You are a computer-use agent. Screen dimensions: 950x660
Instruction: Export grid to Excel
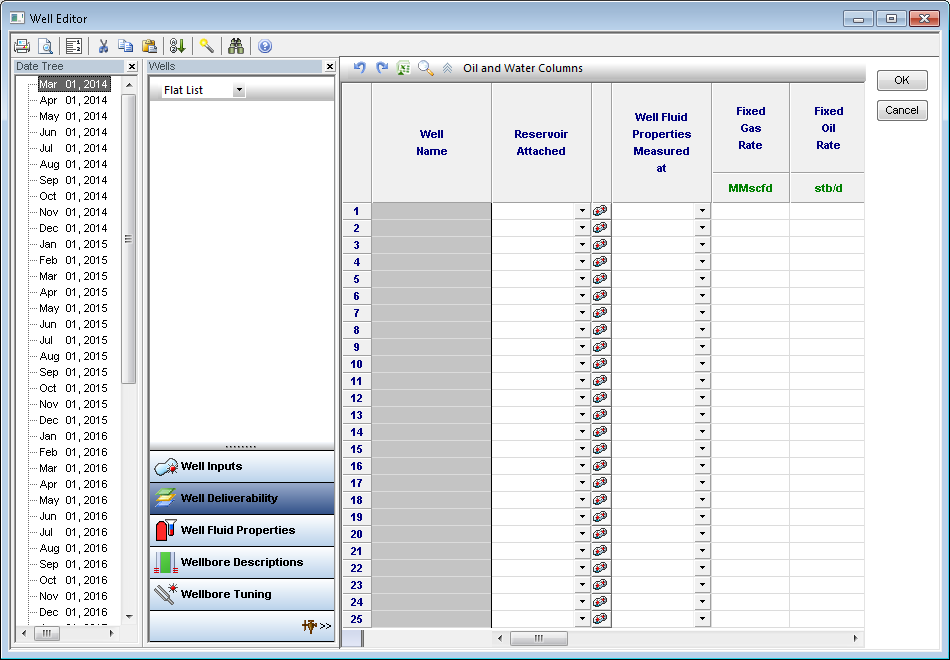pyautogui.click(x=404, y=68)
